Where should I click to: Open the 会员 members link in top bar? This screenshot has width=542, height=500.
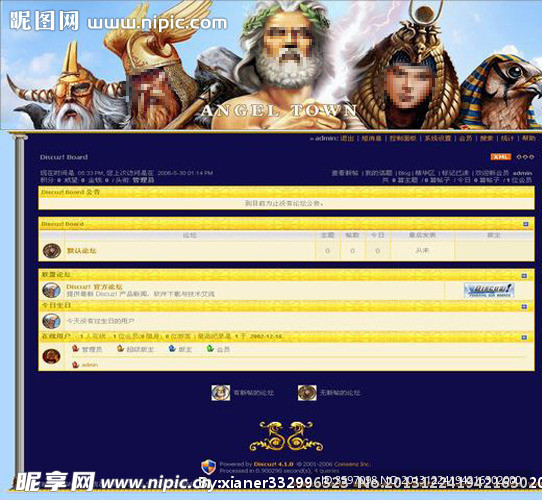pos(466,138)
